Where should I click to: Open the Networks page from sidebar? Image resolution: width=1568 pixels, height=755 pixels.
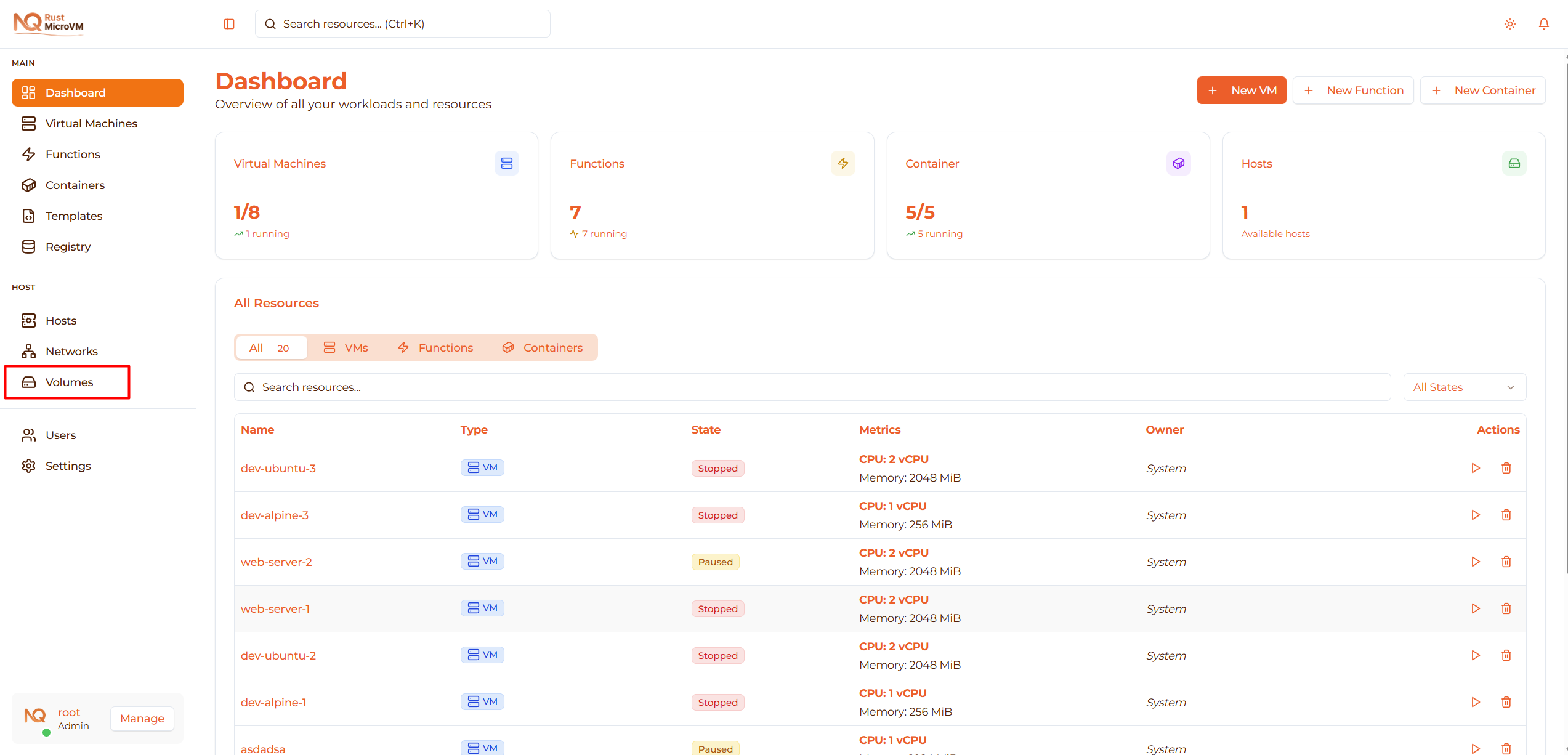pos(71,351)
